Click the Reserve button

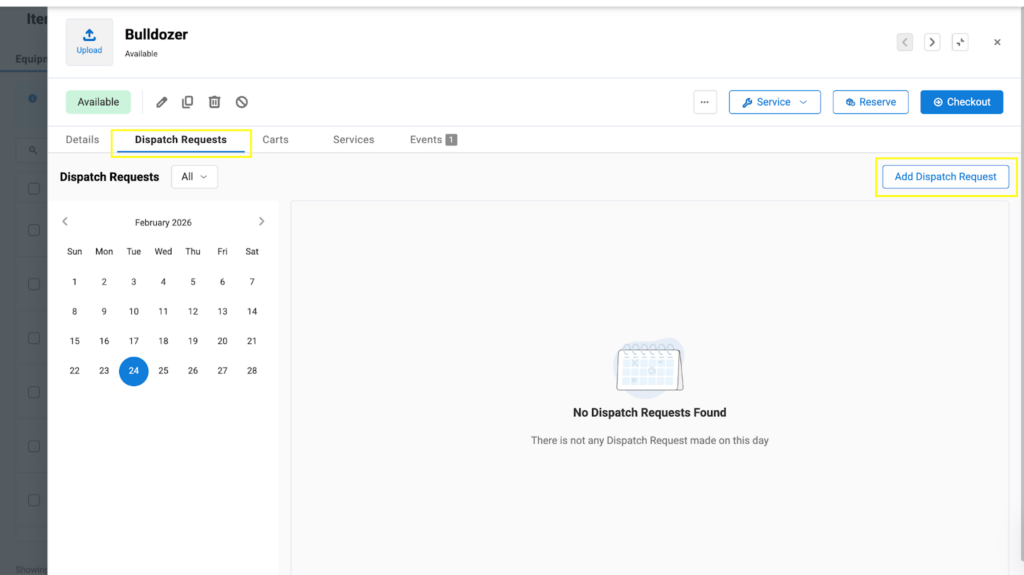(870, 102)
